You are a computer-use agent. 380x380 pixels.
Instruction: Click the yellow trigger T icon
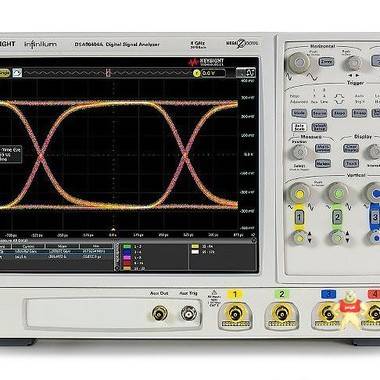[197, 73]
